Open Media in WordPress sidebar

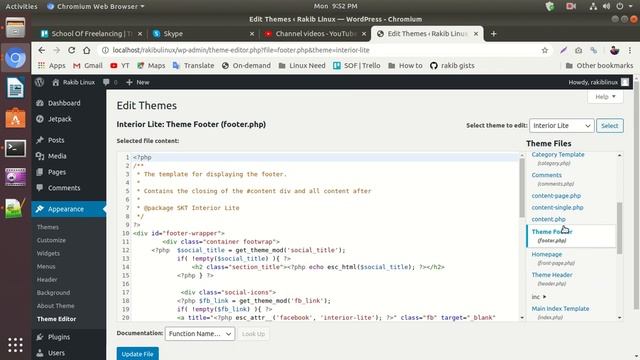coord(57,156)
